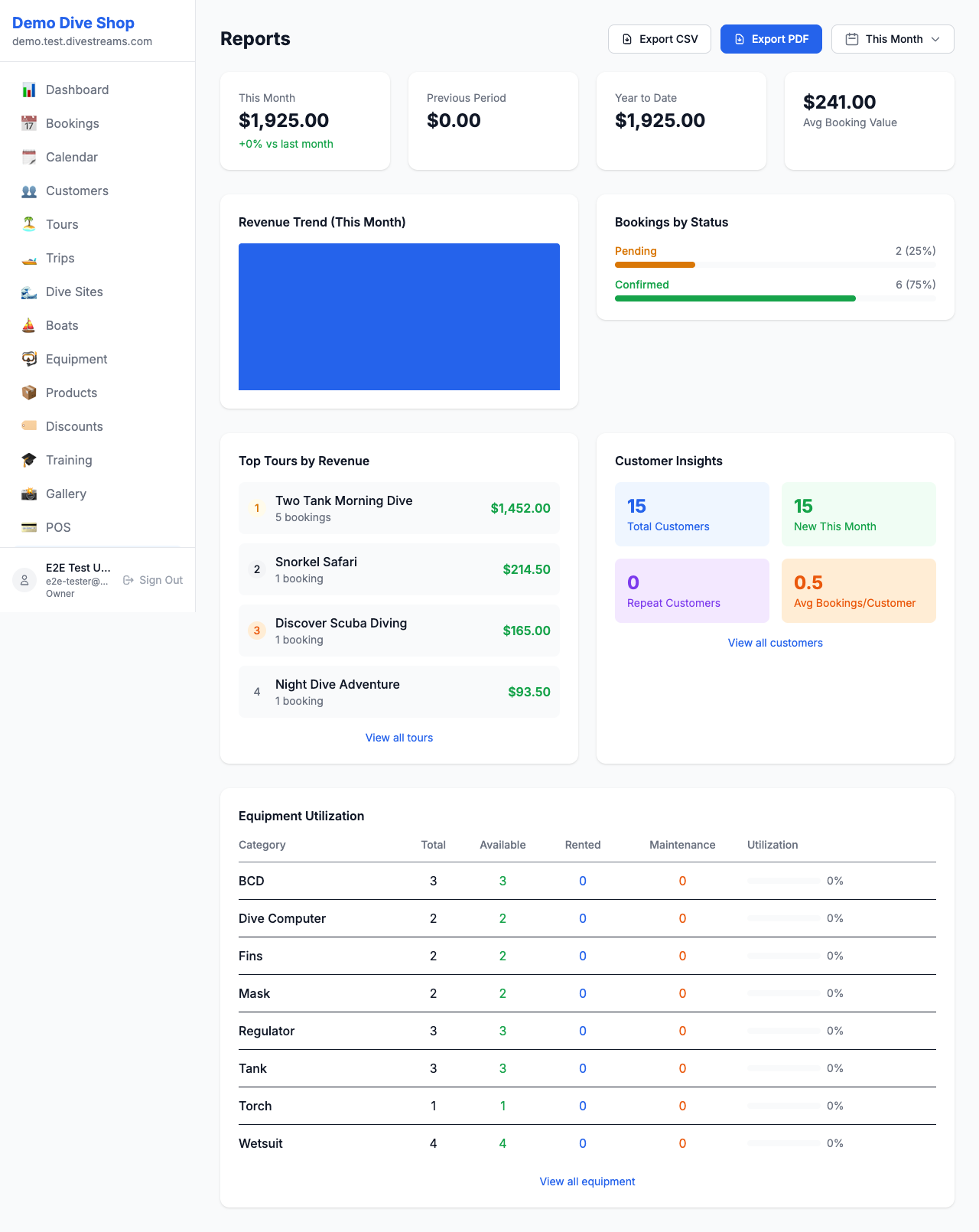Click the Training graduation cap icon
This screenshot has width=979, height=1232.
29,460
